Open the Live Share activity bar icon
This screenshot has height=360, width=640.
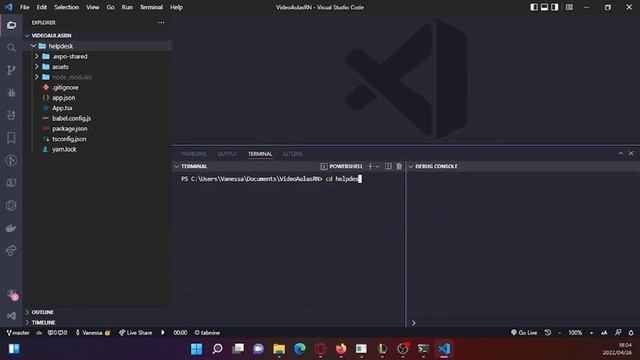pyautogui.click(x=11, y=250)
